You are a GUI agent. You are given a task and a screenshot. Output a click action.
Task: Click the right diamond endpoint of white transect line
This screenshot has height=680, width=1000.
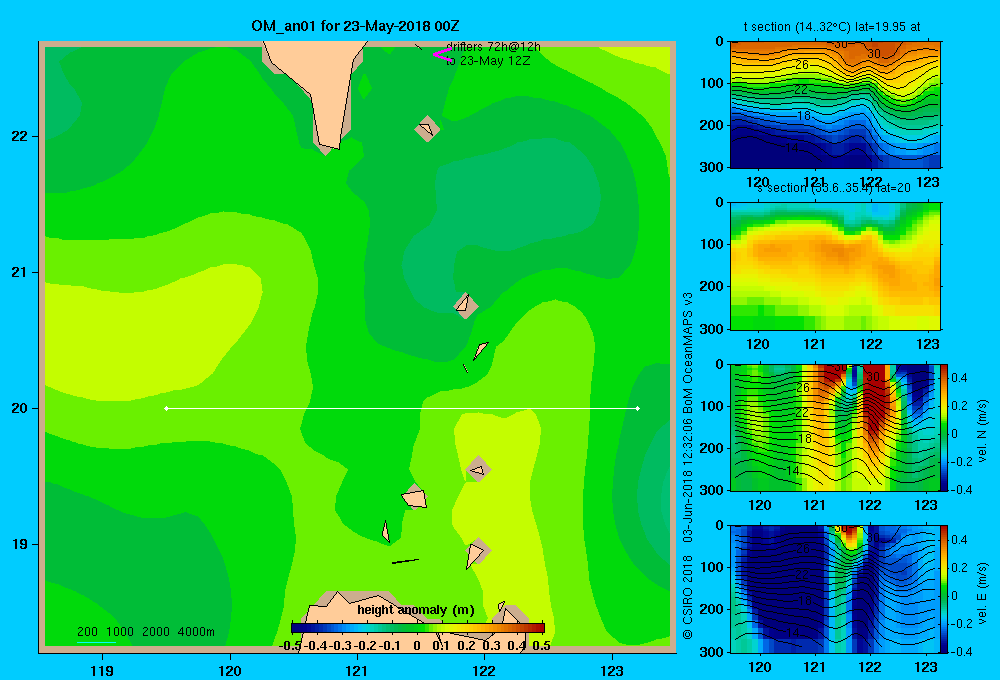(638, 408)
